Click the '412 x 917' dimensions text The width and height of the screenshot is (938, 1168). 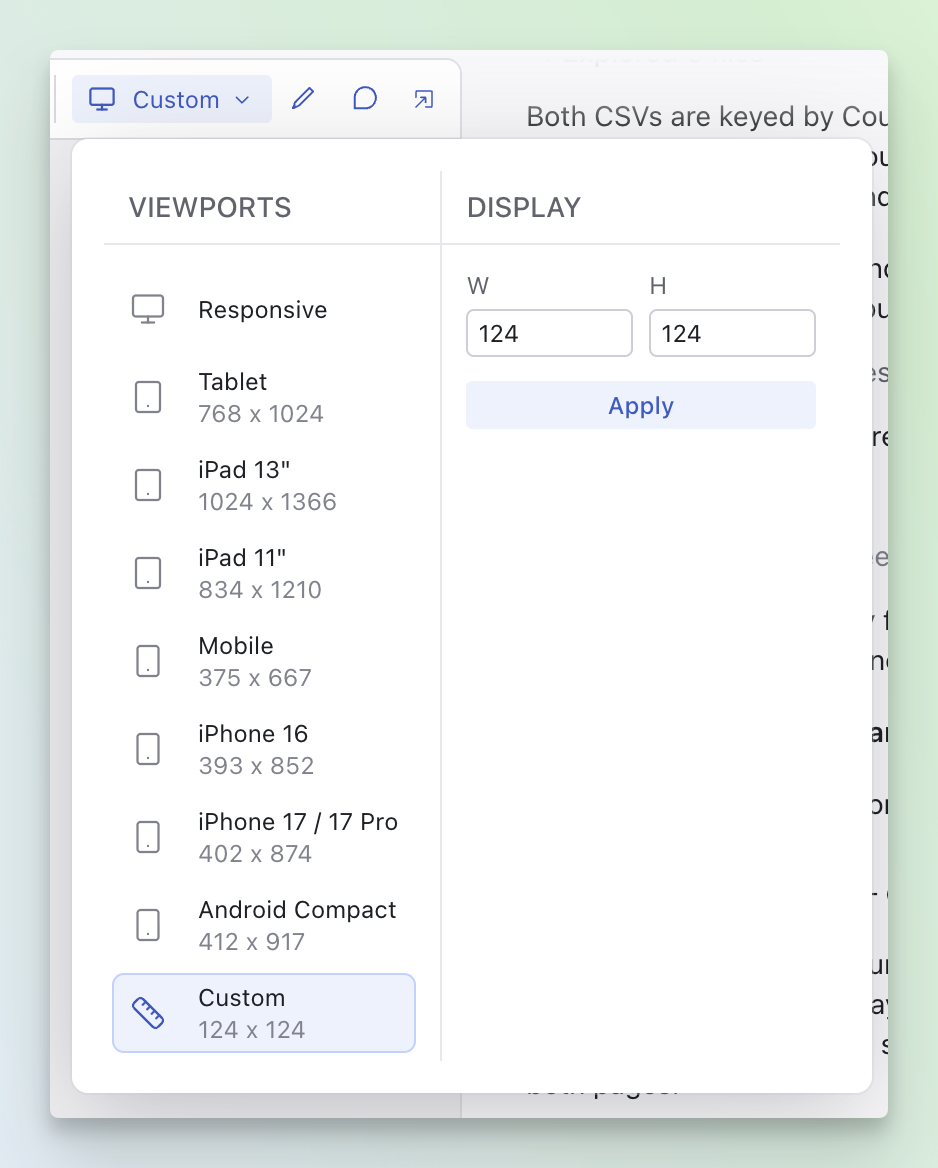[x=252, y=941]
